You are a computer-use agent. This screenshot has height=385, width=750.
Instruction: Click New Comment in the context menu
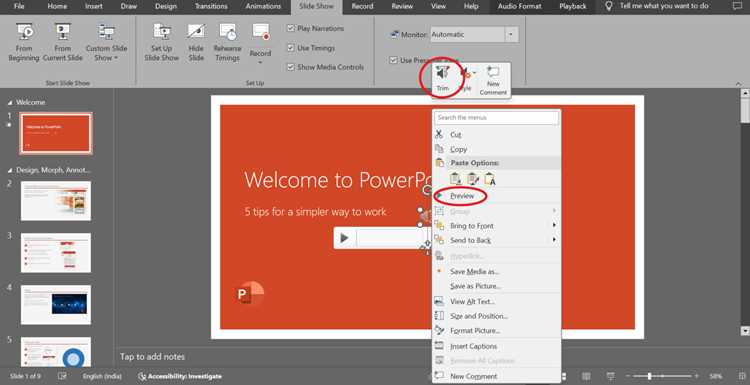coord(496,376)
